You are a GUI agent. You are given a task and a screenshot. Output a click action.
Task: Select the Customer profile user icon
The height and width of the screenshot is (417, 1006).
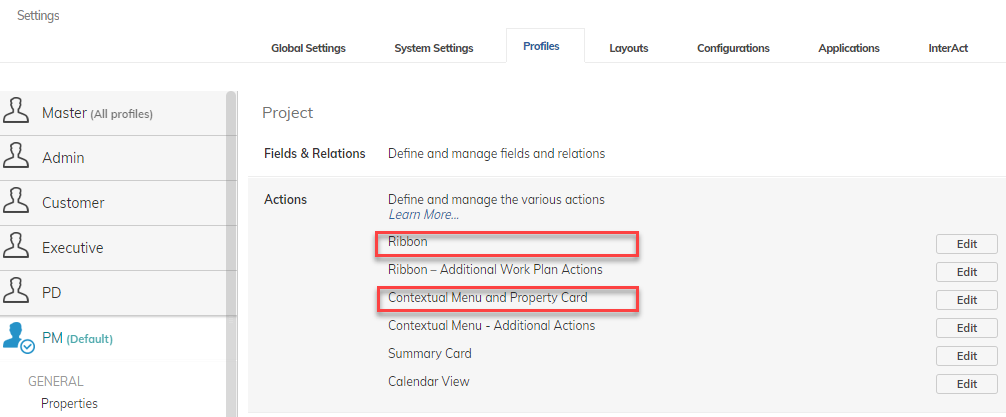click(x=15, y=202)
